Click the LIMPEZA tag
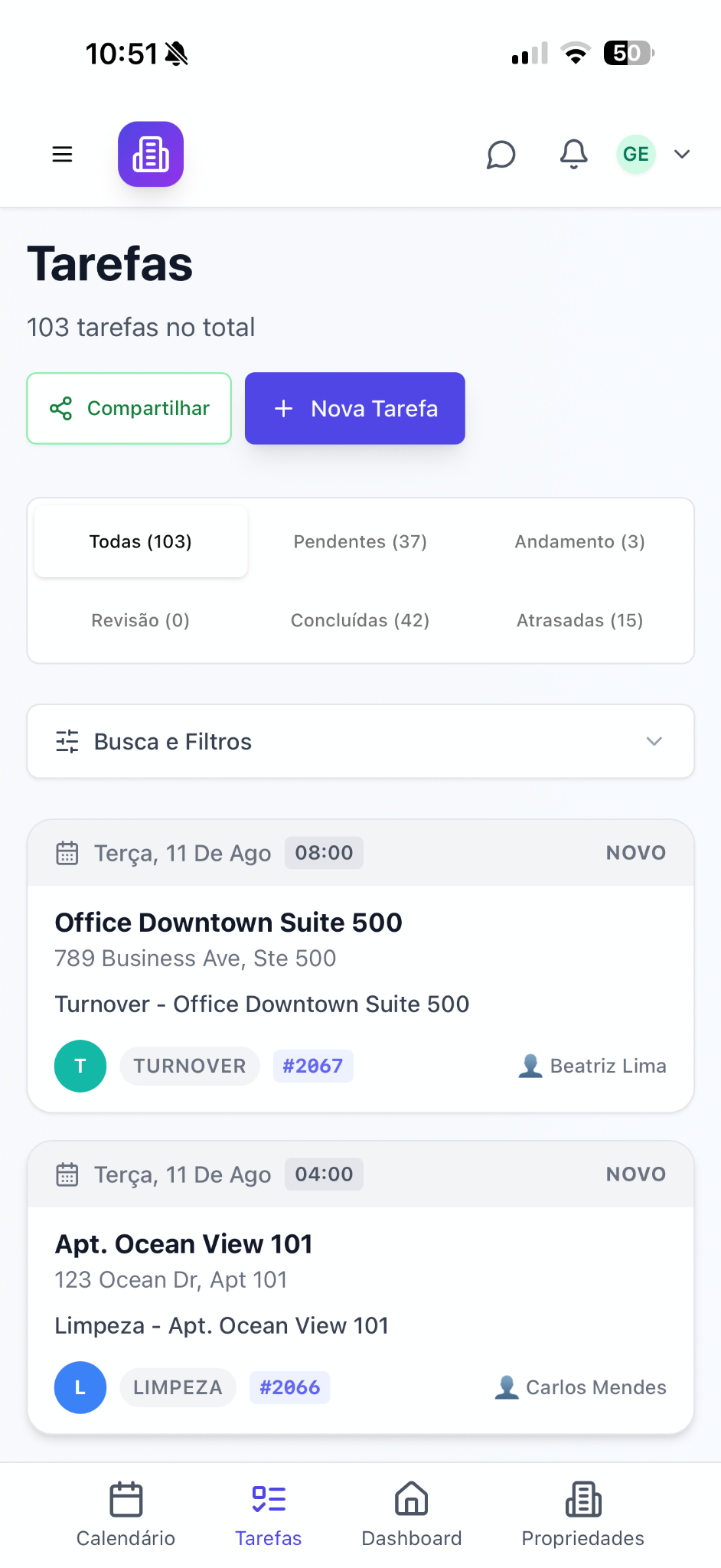This screenshot has height=1568, width=721. (x=178, y=1387)
